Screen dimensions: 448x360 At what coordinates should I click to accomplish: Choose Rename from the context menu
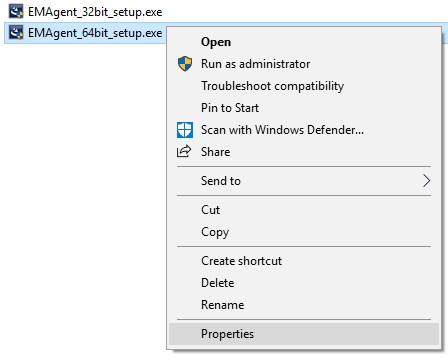coord(304,305)
